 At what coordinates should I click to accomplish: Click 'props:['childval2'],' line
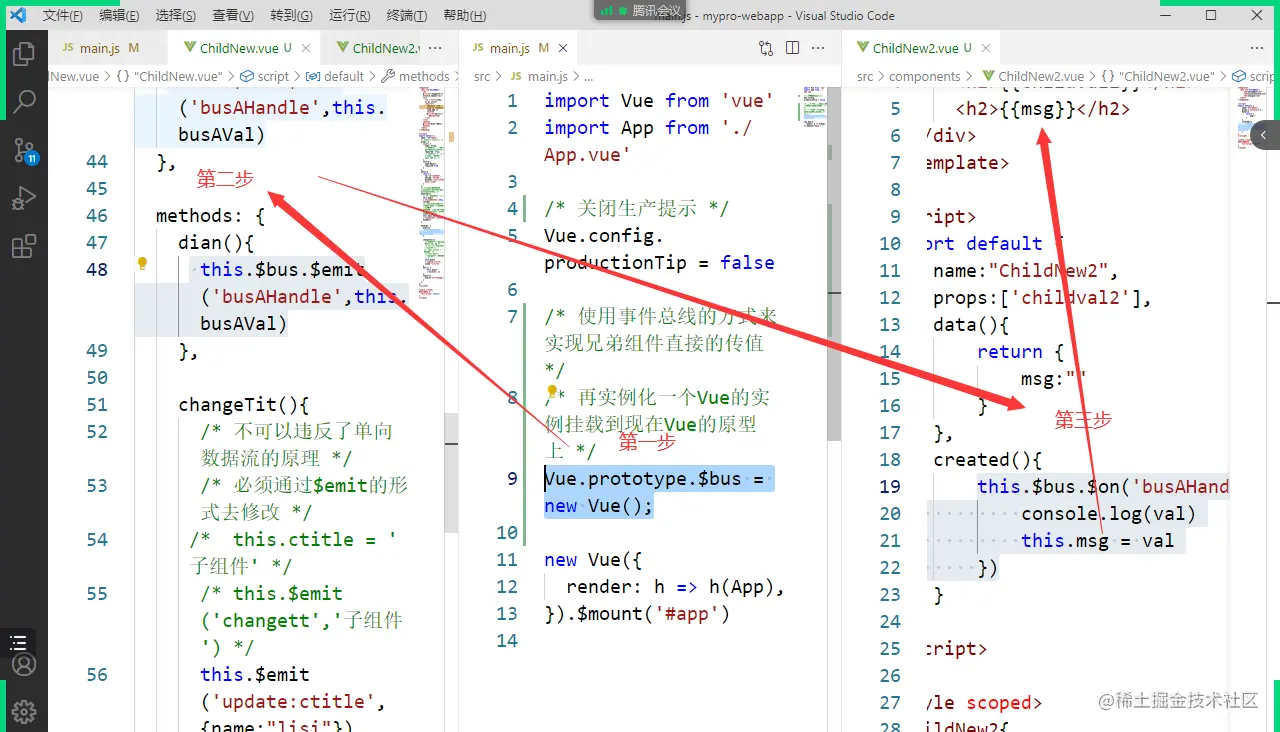(1042, 297)
